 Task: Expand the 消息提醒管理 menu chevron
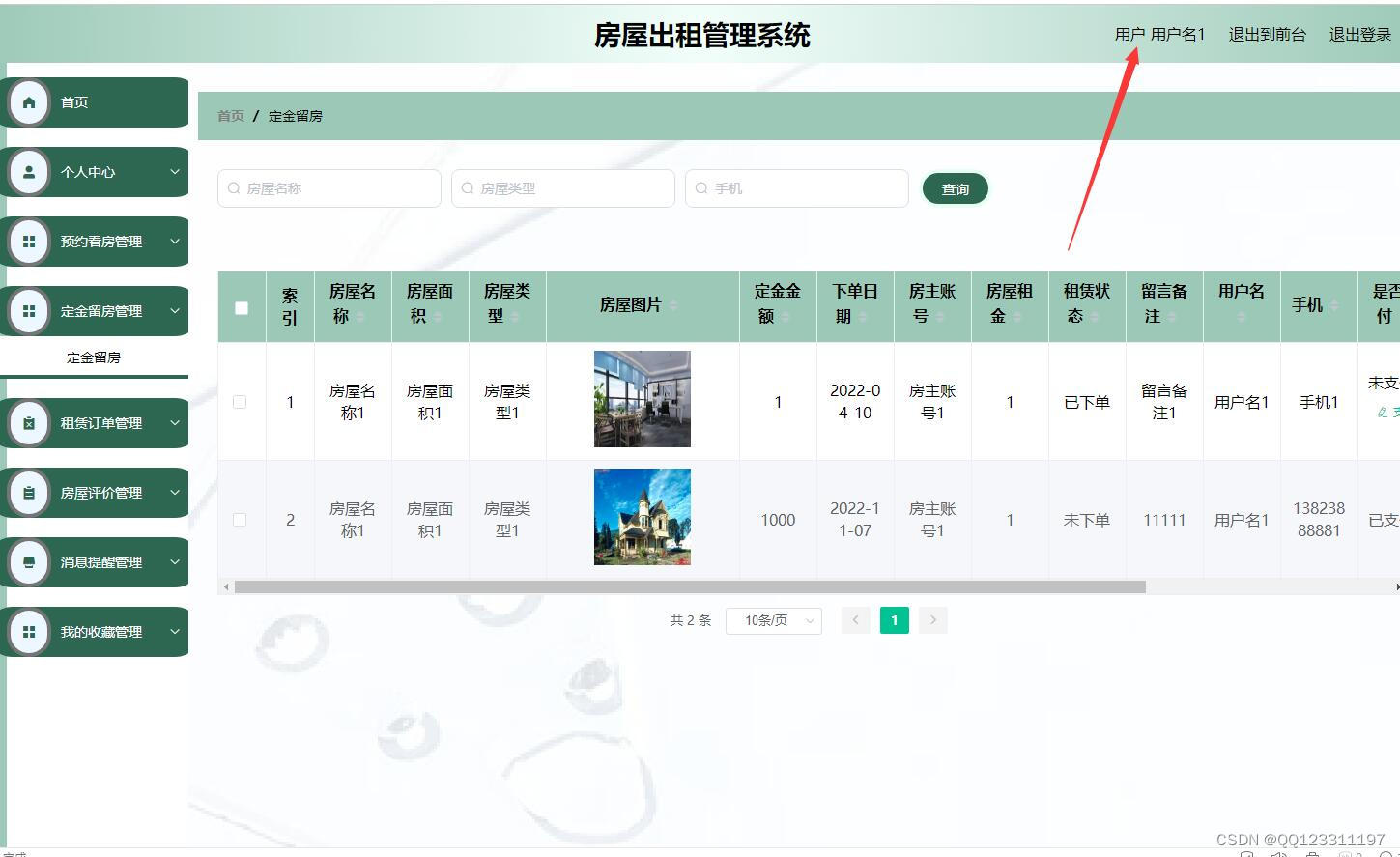click(175, 562)
